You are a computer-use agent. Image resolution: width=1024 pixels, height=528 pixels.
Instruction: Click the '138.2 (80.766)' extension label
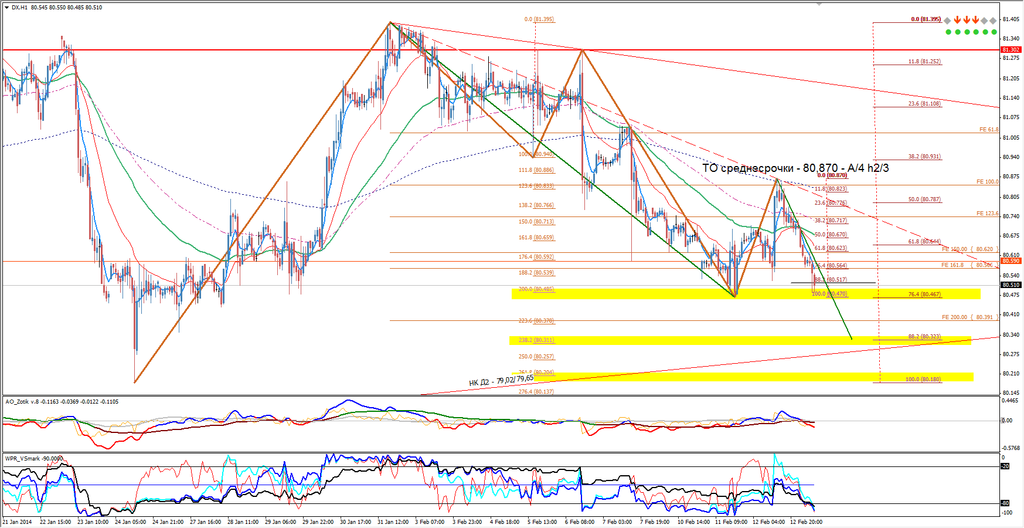point(537,205)
